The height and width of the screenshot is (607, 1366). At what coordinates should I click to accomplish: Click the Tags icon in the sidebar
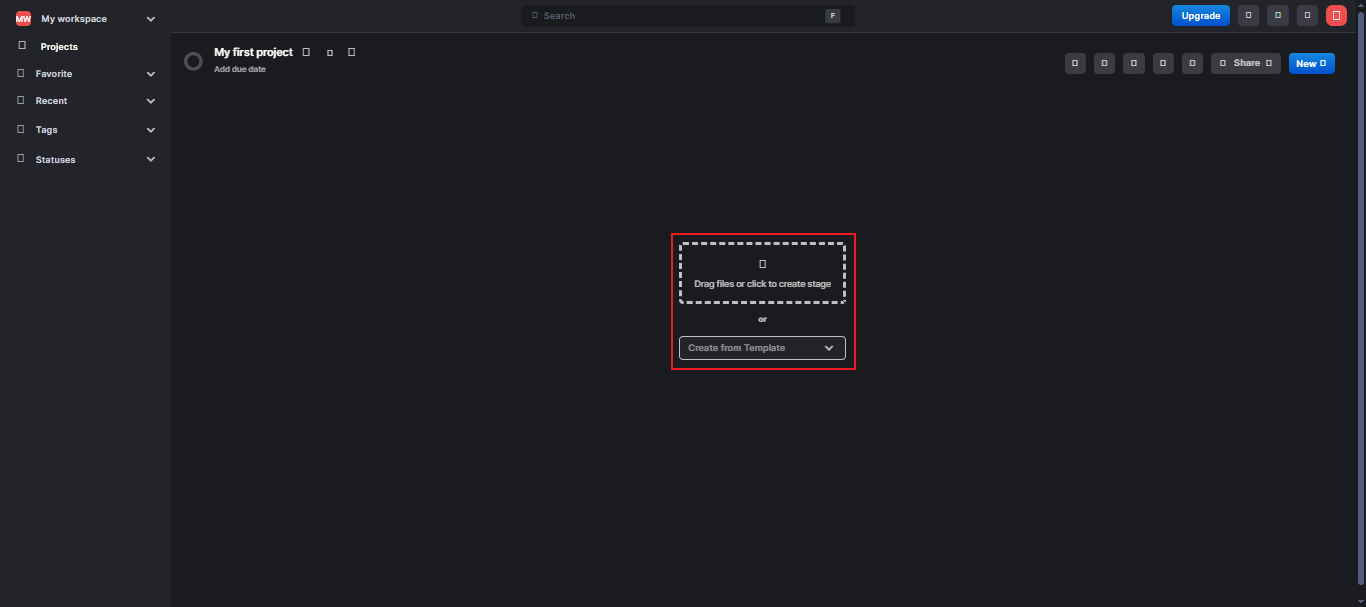tap(21, 129)
